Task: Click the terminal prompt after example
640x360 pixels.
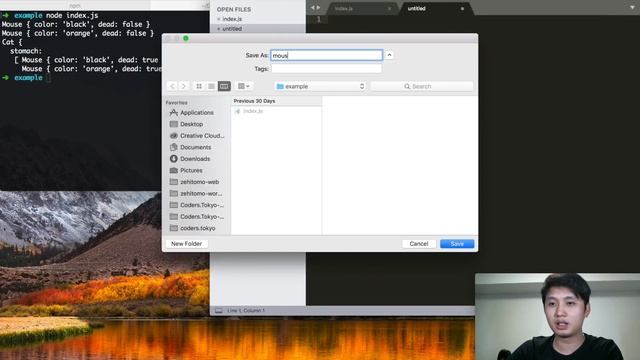Action: point(48,78)
